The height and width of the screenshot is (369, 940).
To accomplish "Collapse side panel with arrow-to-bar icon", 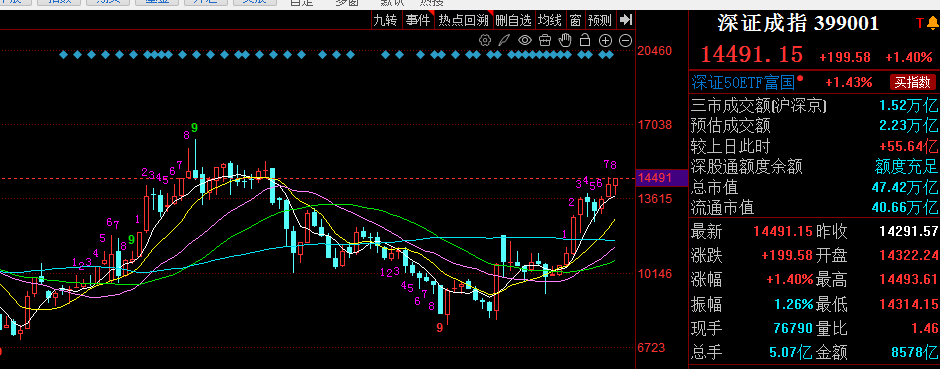I will point(626,20).
